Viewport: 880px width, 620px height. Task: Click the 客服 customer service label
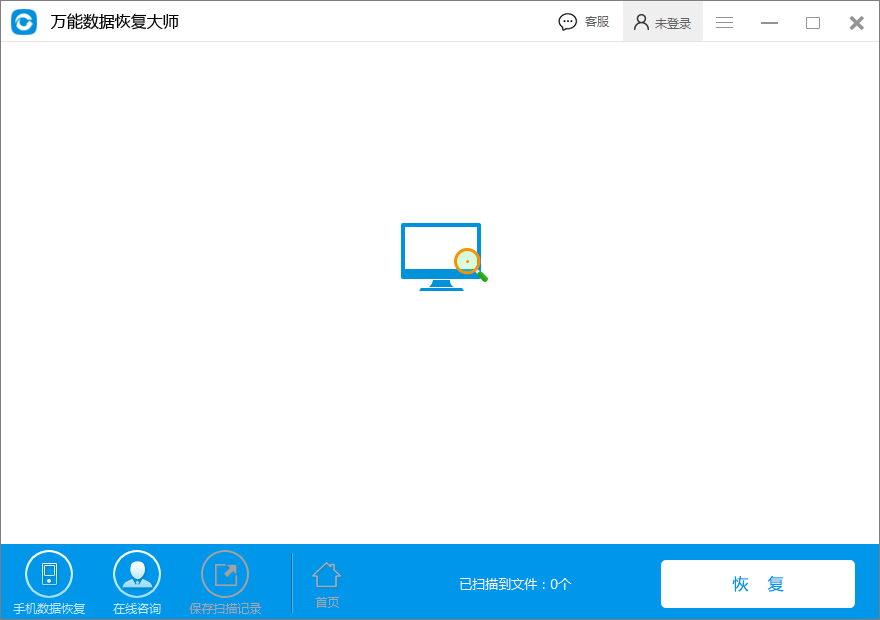(597, 22)
